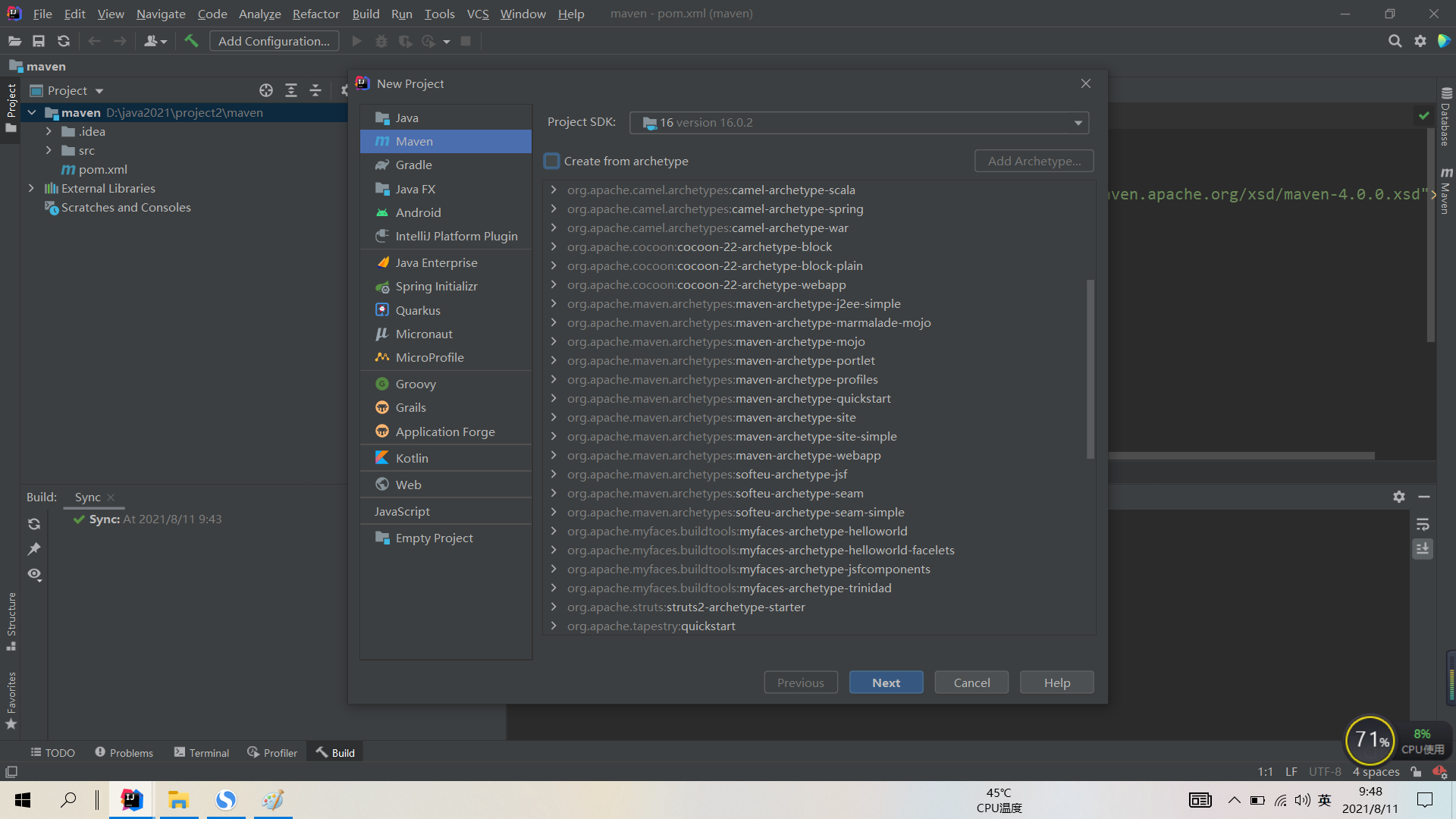Click the archetype list vertical scrollbar
This screenshot has height=819, width=1456.
pyautogui.click(x=1090, y=369)
